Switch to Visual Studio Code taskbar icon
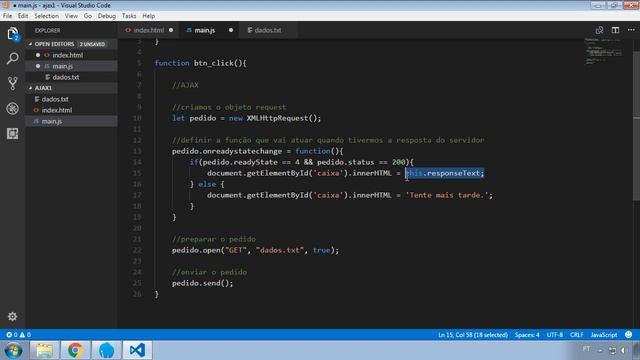Screen dimensions: 640x360 137,351
